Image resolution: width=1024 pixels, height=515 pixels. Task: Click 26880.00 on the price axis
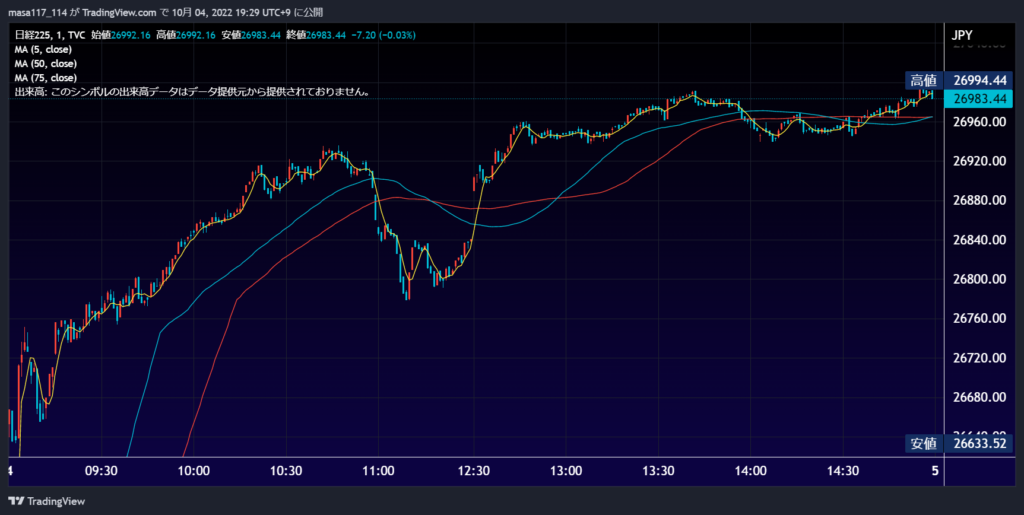979,200
